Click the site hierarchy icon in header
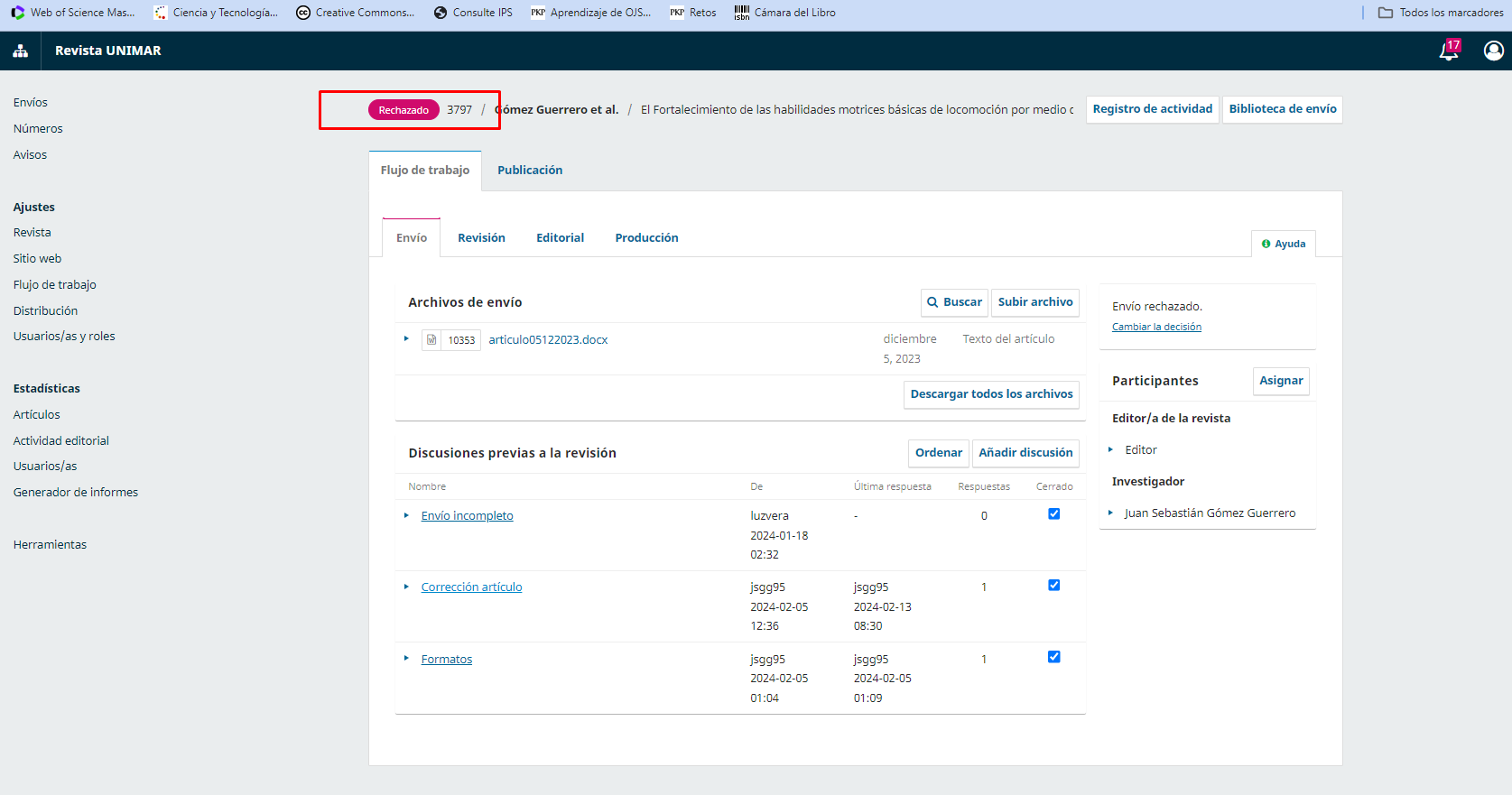 20,51
